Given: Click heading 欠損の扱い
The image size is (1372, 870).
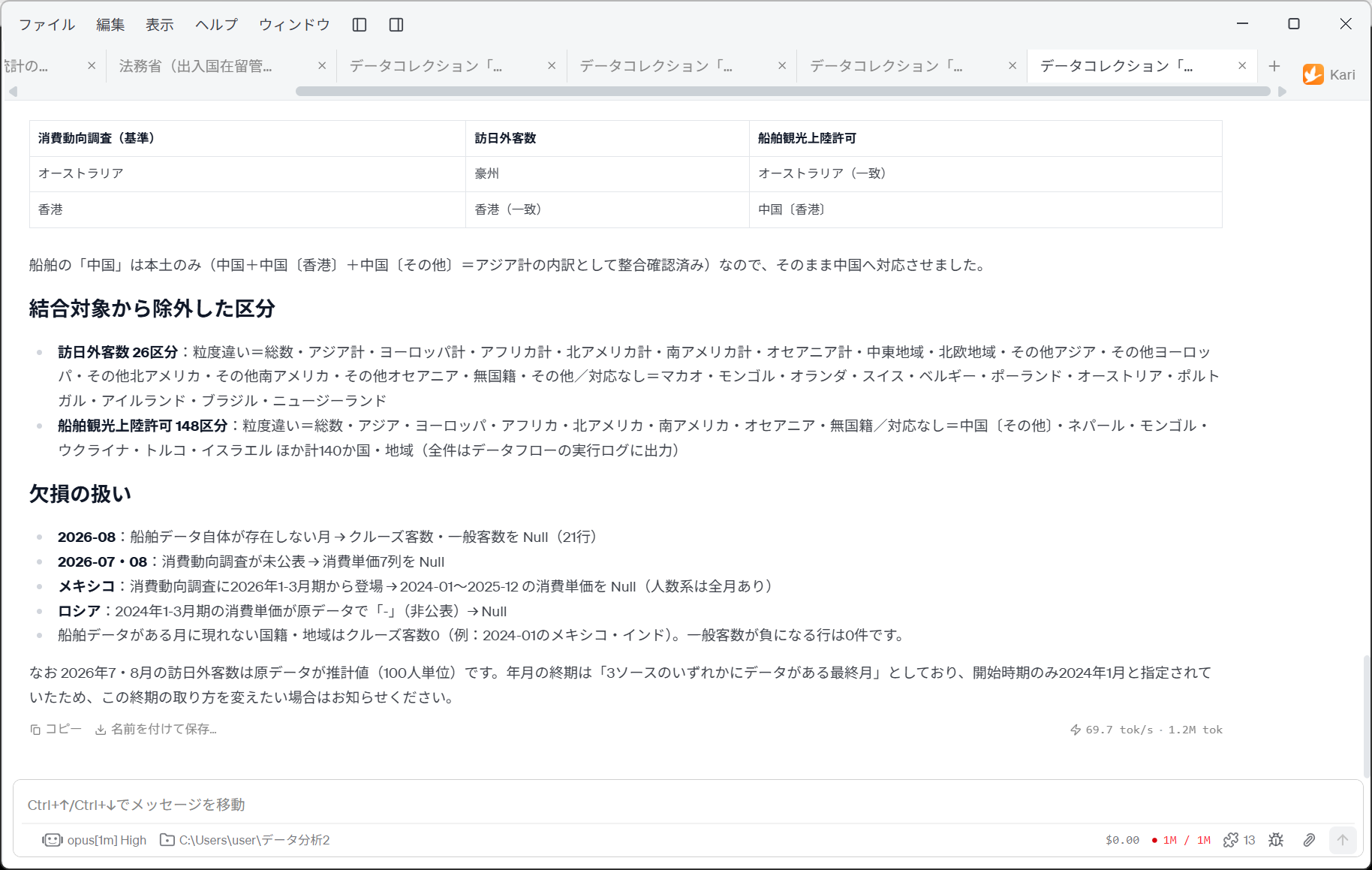Looking at the screenshot, I should point(80,494).
